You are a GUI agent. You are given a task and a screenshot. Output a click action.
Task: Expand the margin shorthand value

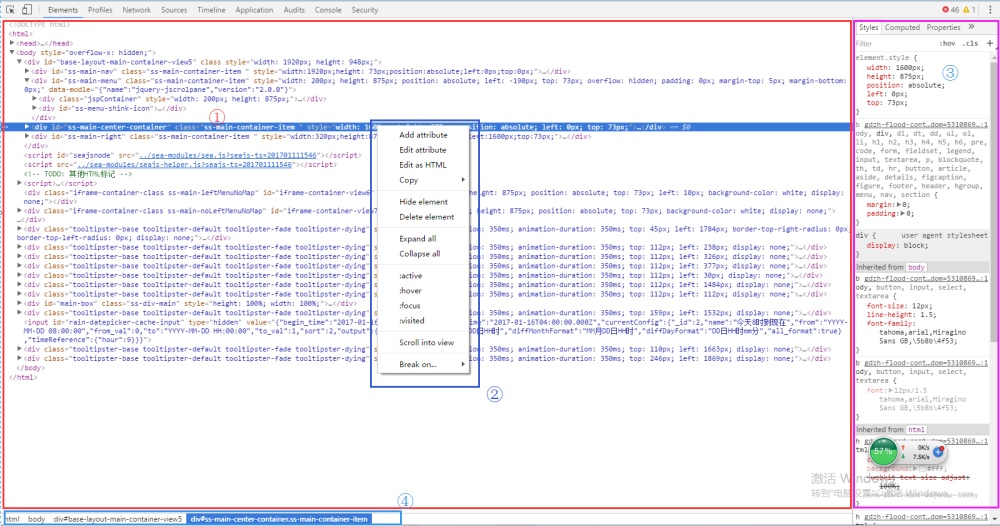(x=899, y=205)
